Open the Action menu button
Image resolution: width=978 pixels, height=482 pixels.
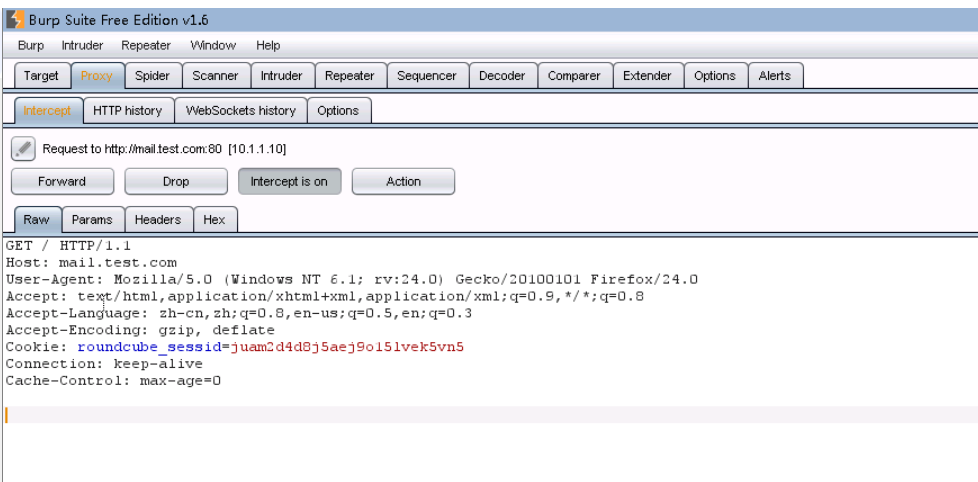(x=404, y=181)
